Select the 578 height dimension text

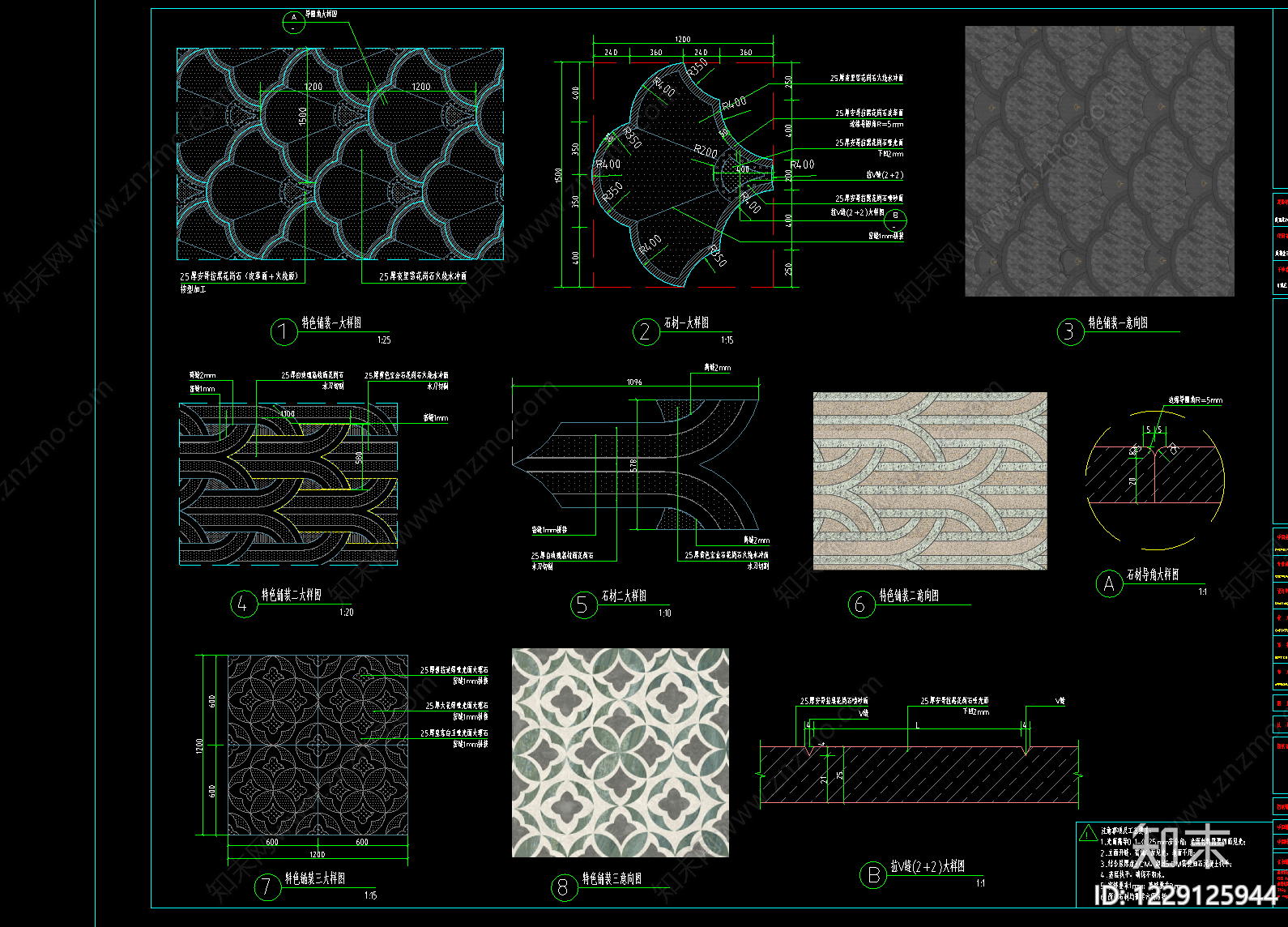[633, 465]
